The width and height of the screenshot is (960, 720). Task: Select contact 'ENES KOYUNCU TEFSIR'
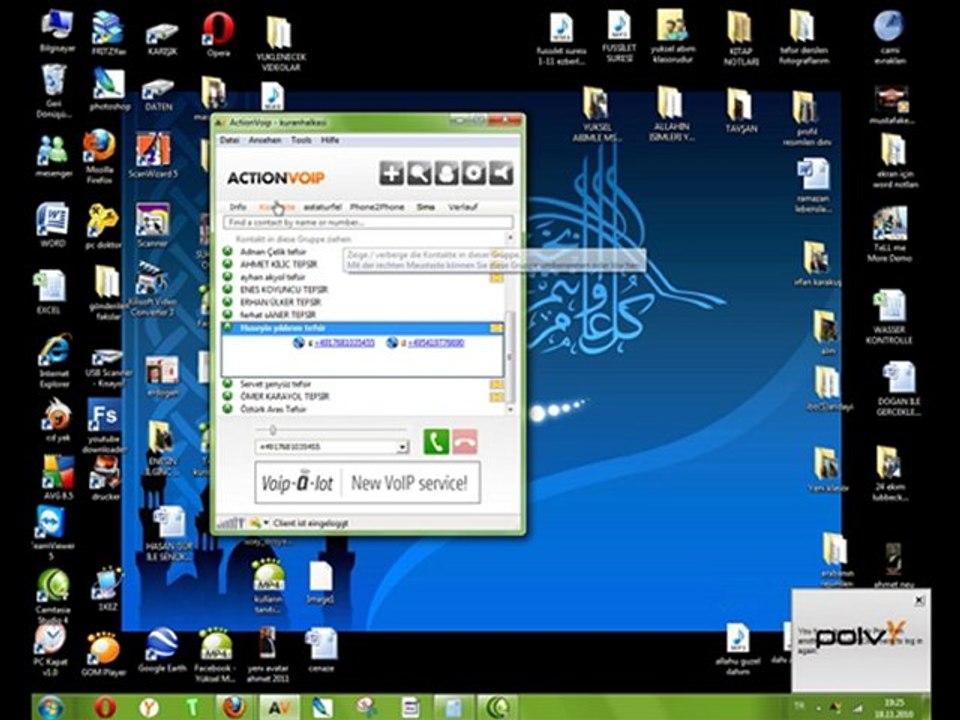pos(283,290)
